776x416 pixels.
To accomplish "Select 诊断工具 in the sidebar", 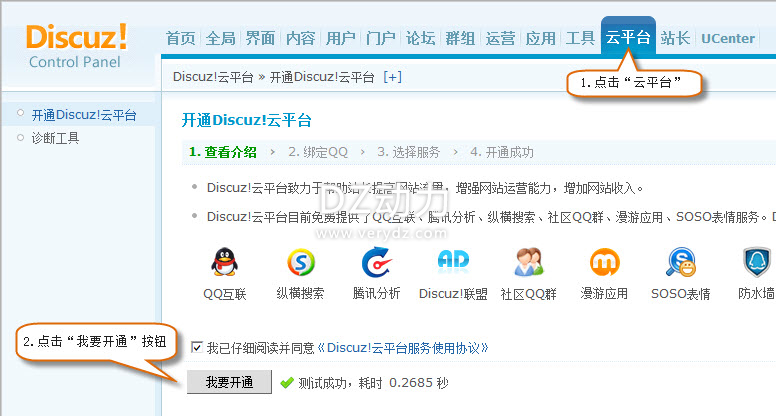I will (x=55, y=138).
